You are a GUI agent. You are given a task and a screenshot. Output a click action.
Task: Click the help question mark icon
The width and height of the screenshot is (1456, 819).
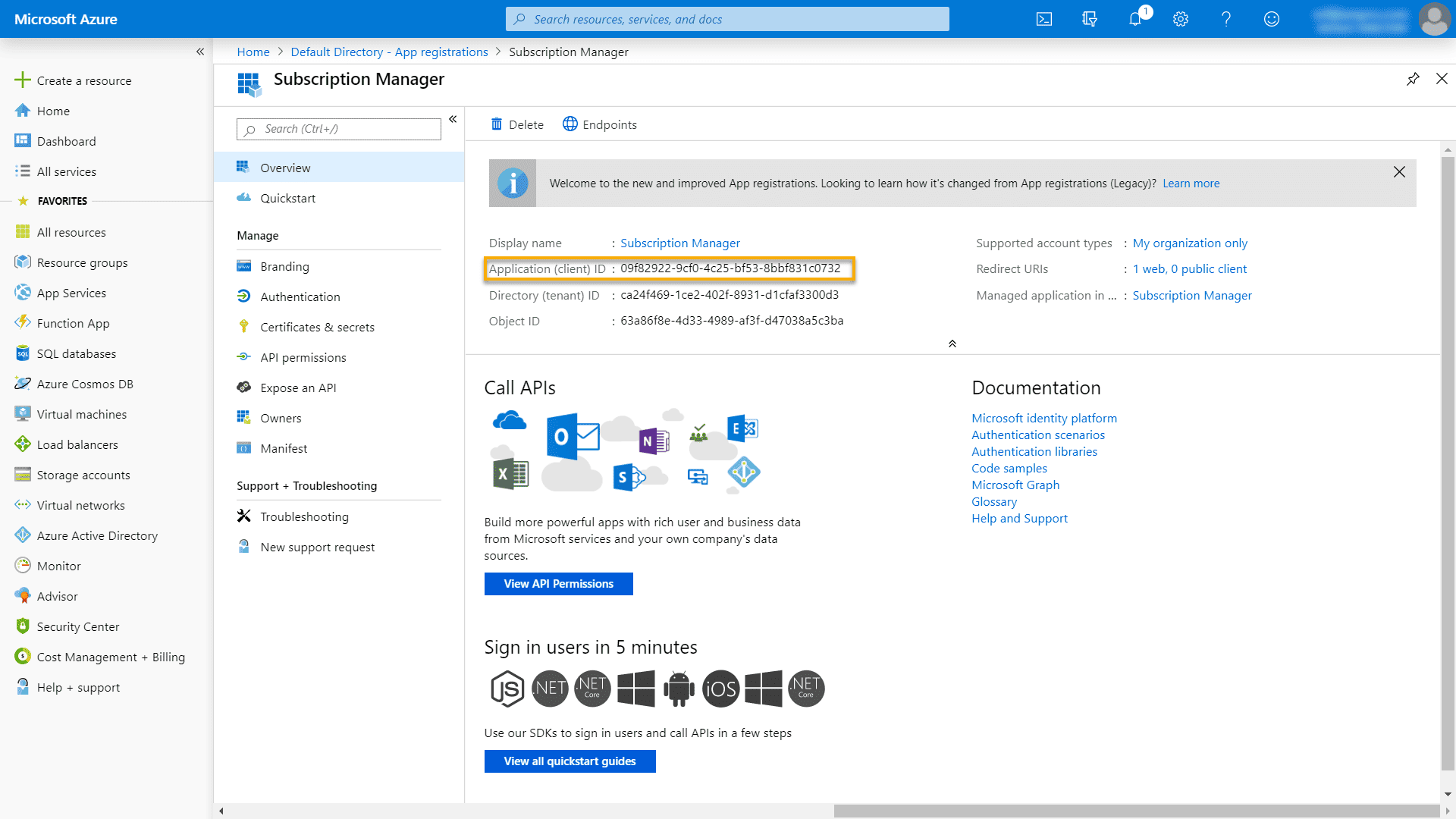[x=1226, y=19]
